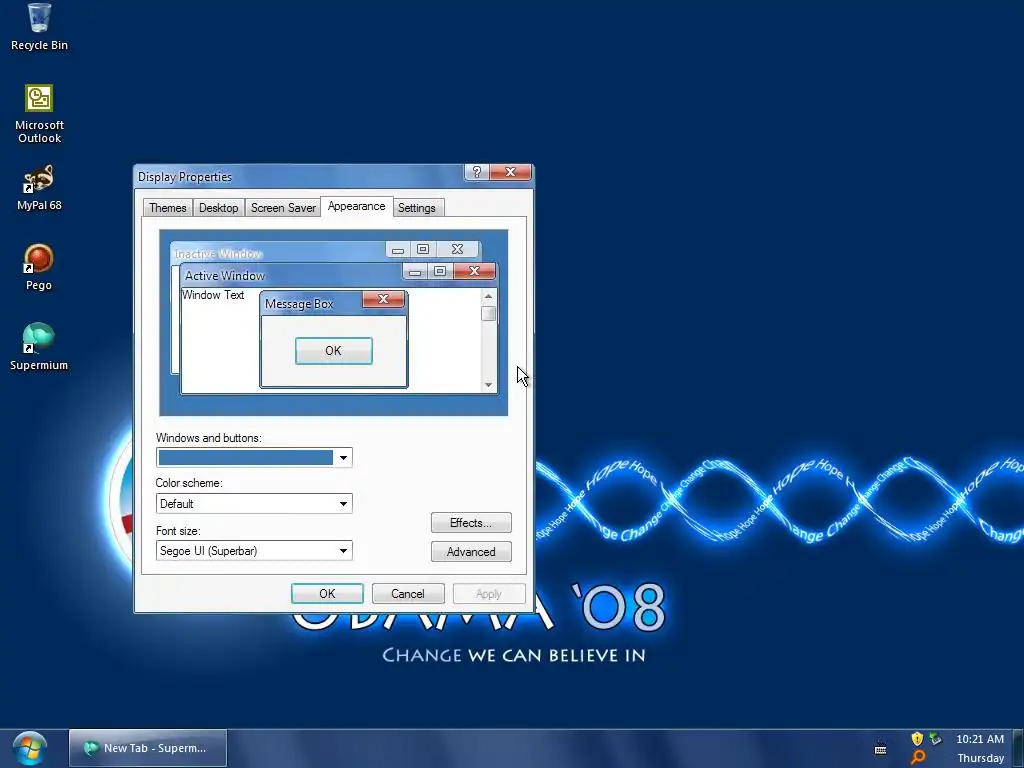Confirm with the dialog's OK button

pos(327,594)
